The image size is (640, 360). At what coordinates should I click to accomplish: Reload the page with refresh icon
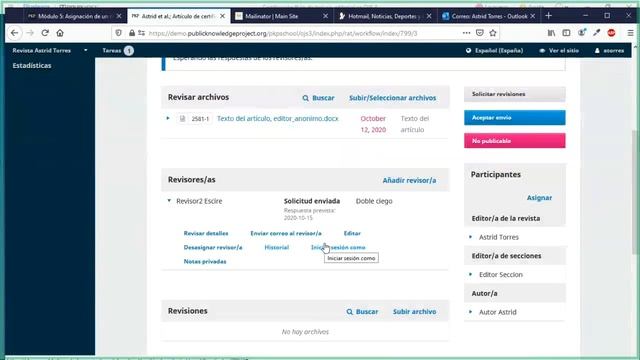click(x=45, y=33)
